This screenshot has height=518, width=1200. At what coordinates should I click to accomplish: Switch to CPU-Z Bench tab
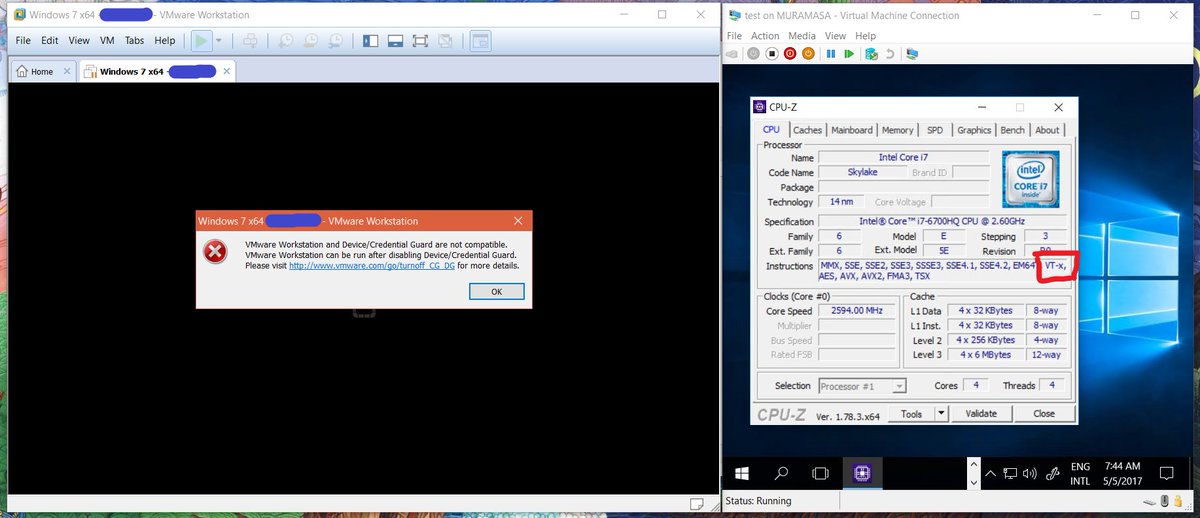click(x=1013, y=130)
